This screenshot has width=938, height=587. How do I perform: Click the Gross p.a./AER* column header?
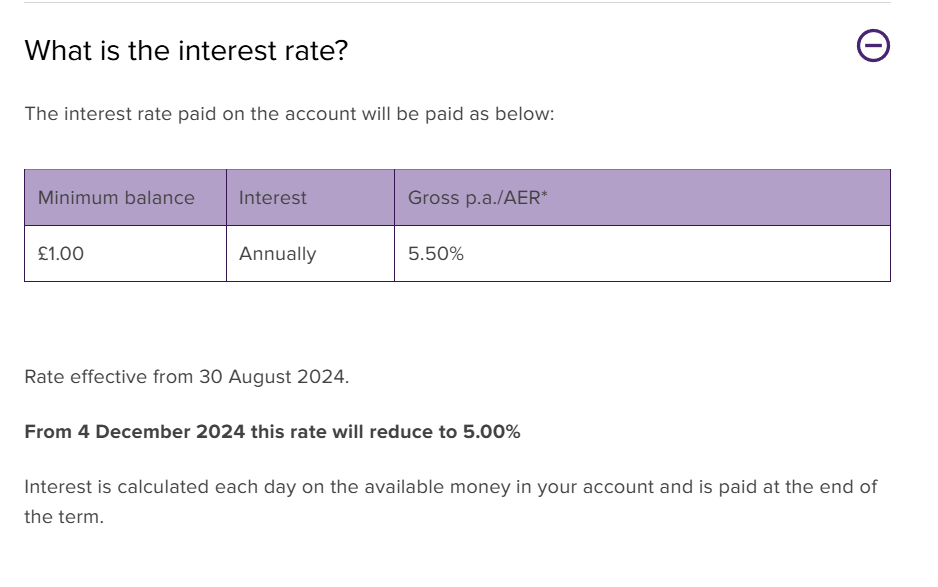tap(642, 197)
